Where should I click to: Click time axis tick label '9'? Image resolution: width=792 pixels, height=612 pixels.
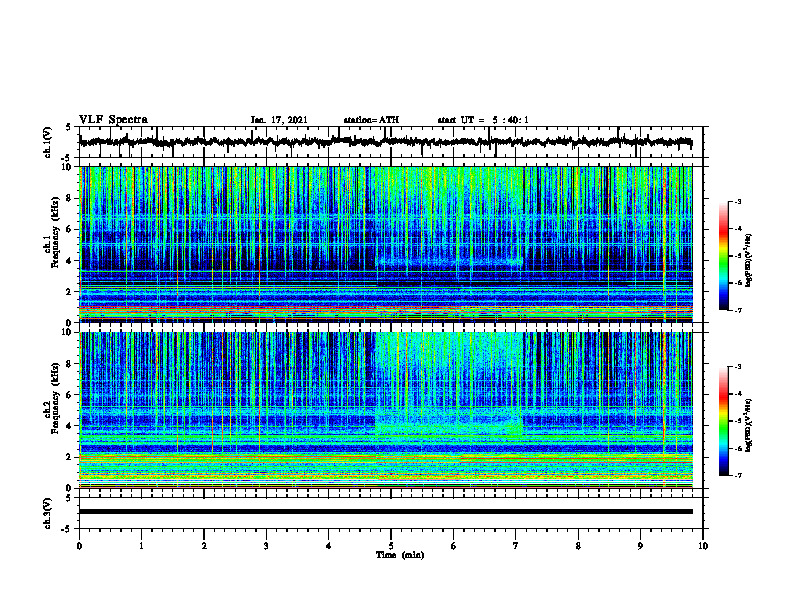click(x=640, y=546)
